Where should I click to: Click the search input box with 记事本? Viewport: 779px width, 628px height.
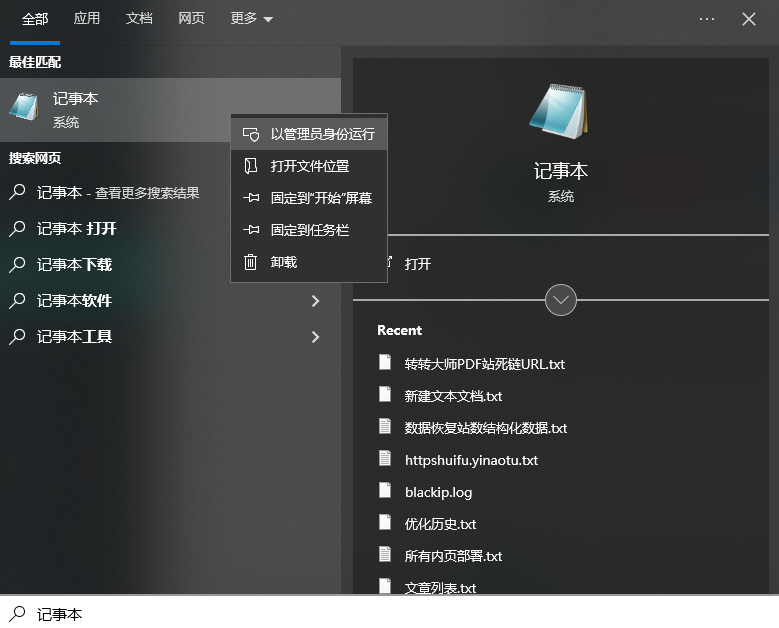pyautogui.click(x=380, y=614)
